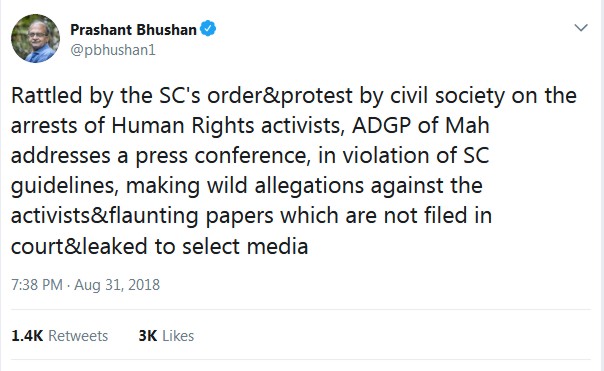The image size is (604, 371).
Task: Click "civil society" in the tweet text
Action: [447, 96]
